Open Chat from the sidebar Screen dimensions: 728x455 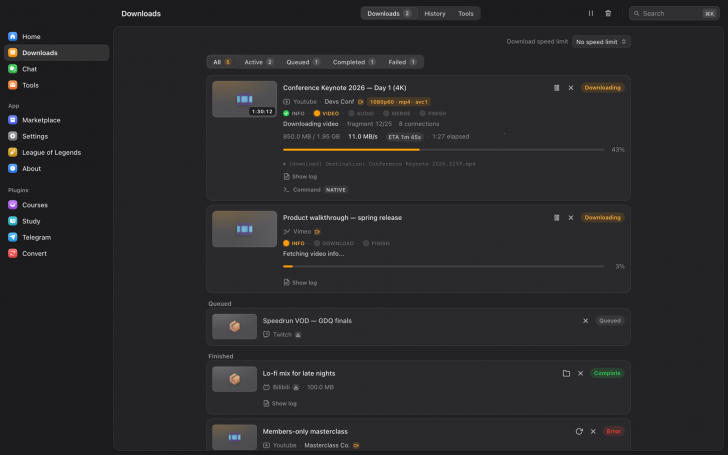[57, 69]
